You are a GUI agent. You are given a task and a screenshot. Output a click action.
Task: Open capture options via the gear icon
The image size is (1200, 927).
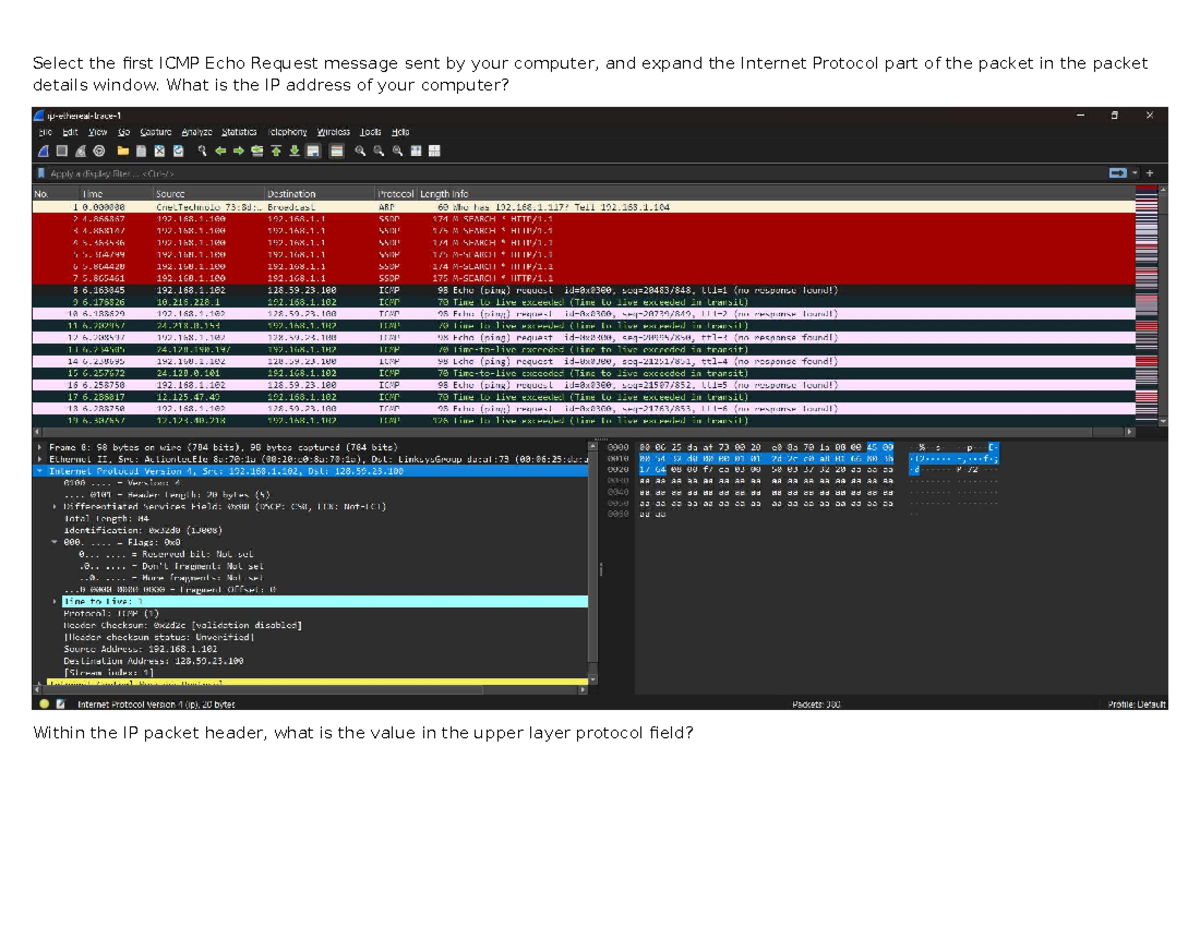(x=99, y=150)
